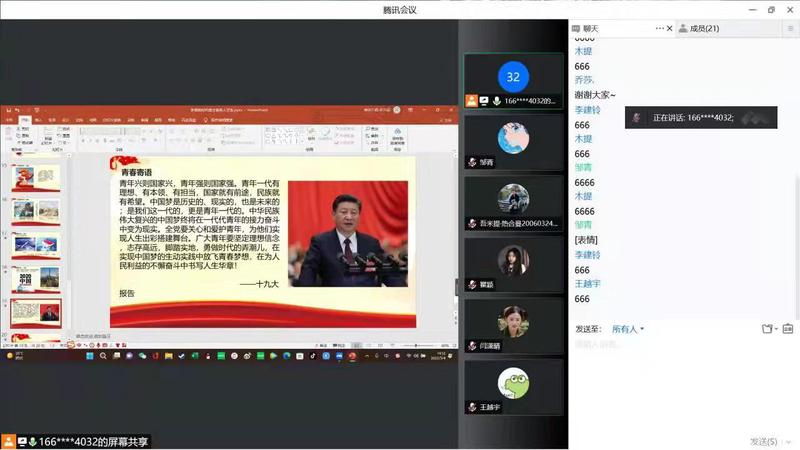
Task: Click the search icon in shared taskbar
Action: click(x=102, y=355)
